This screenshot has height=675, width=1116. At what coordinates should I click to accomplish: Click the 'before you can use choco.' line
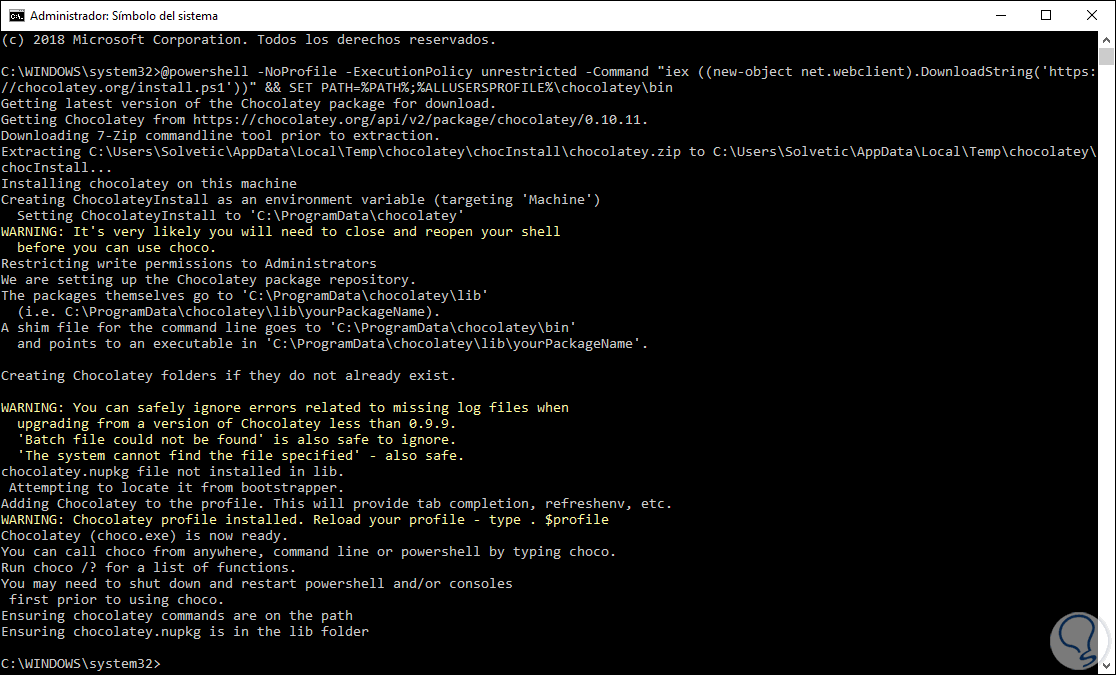[x=117, y=248]
